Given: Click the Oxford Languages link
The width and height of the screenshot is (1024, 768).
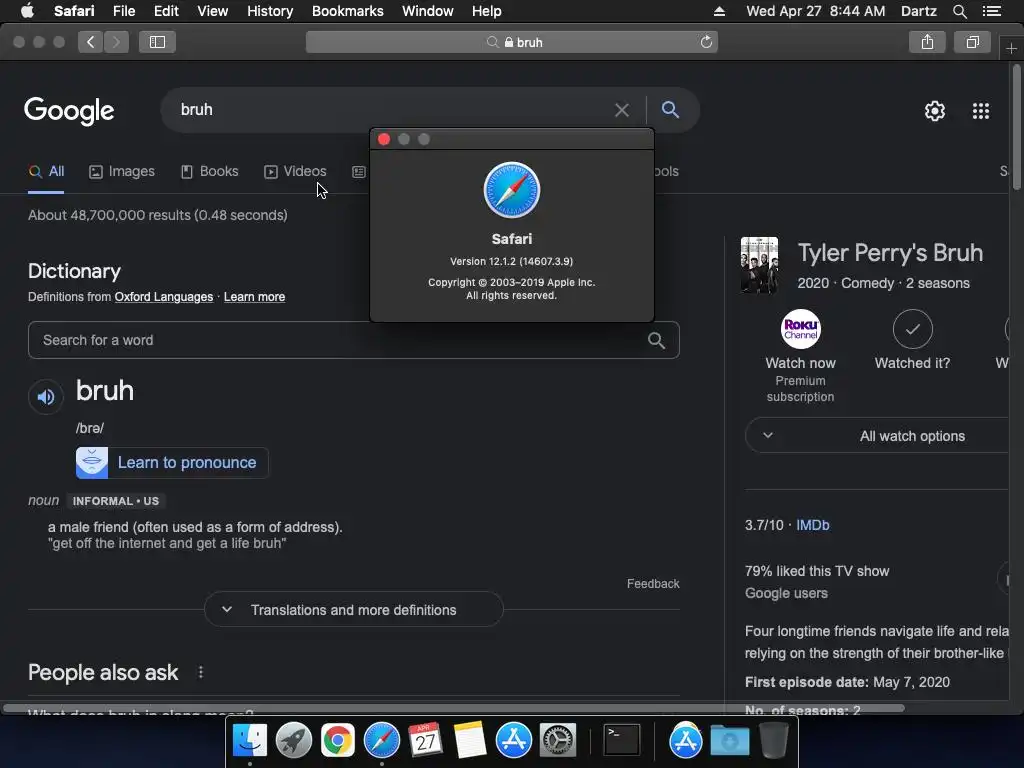Looking at the screenshot, I should 164,297.
